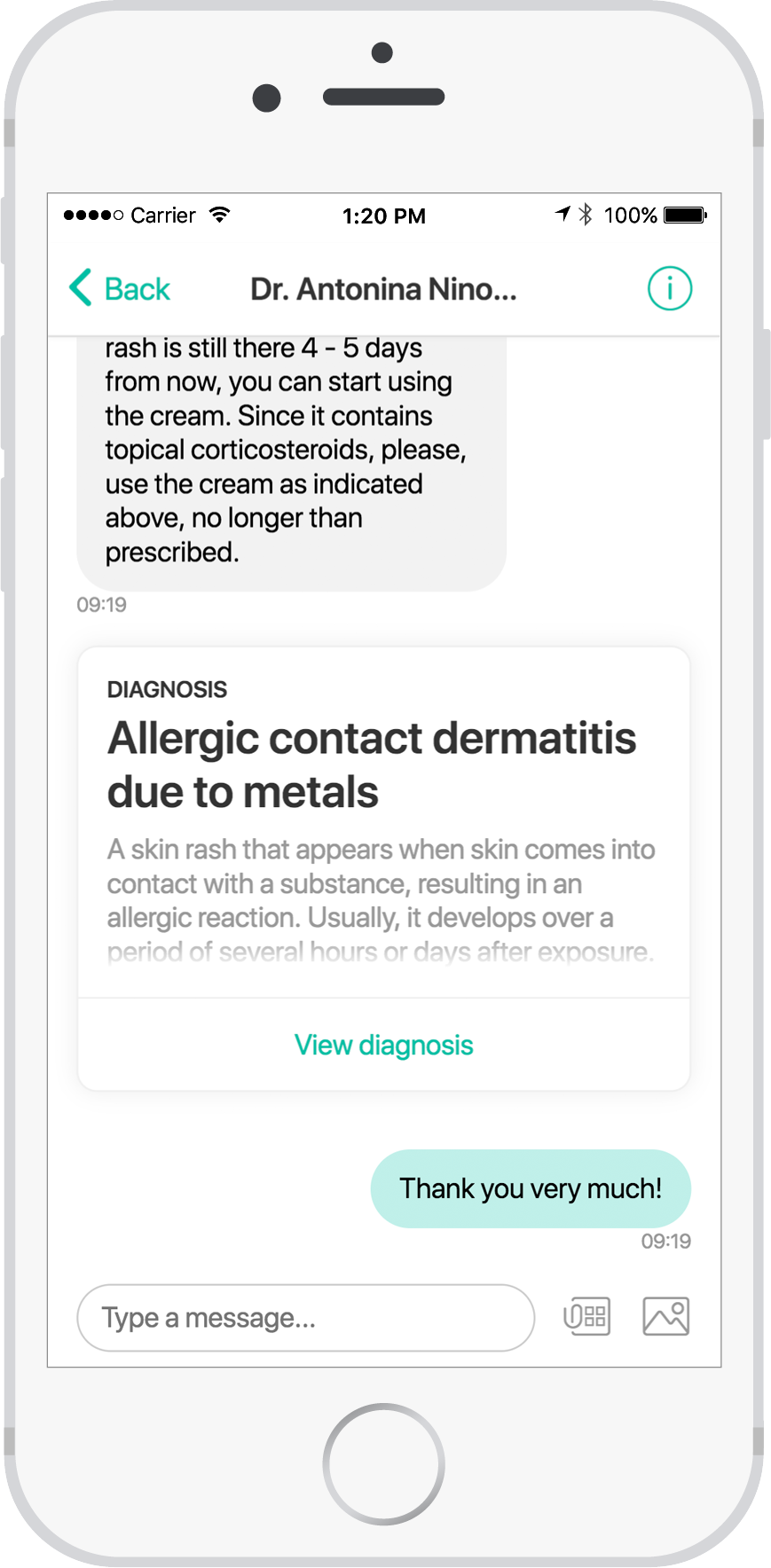771x1568 pixels.
Task: Tap the document attachment icon
Action: pos(586,1316)
